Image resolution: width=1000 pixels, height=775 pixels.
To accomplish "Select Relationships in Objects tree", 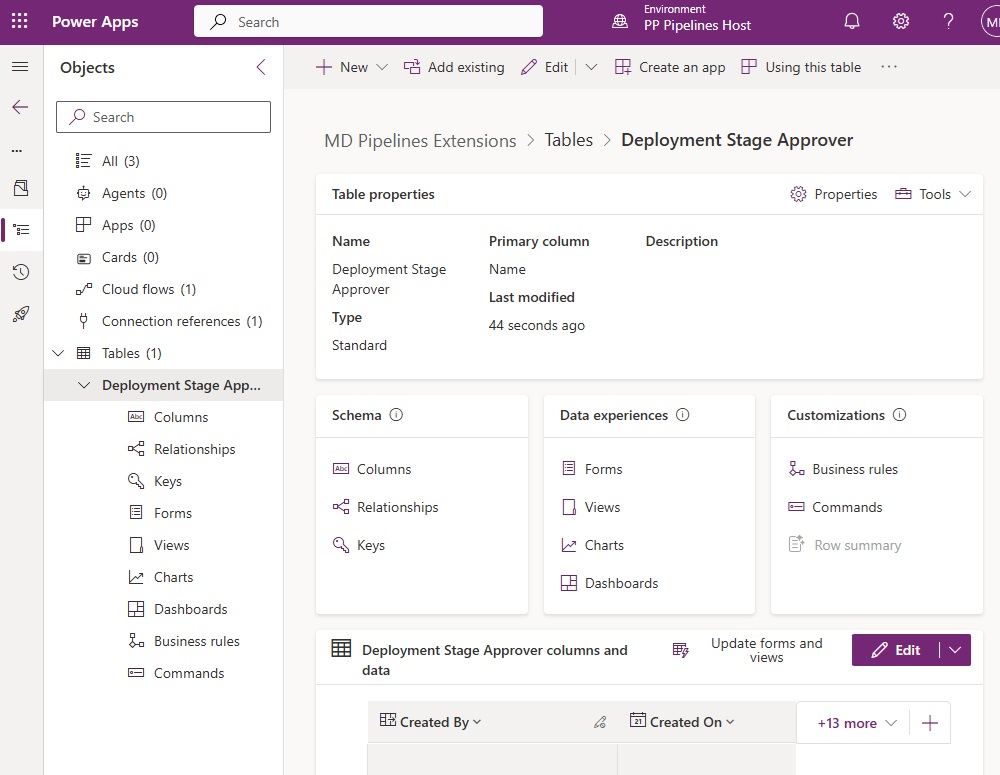I will click(181, 449).
